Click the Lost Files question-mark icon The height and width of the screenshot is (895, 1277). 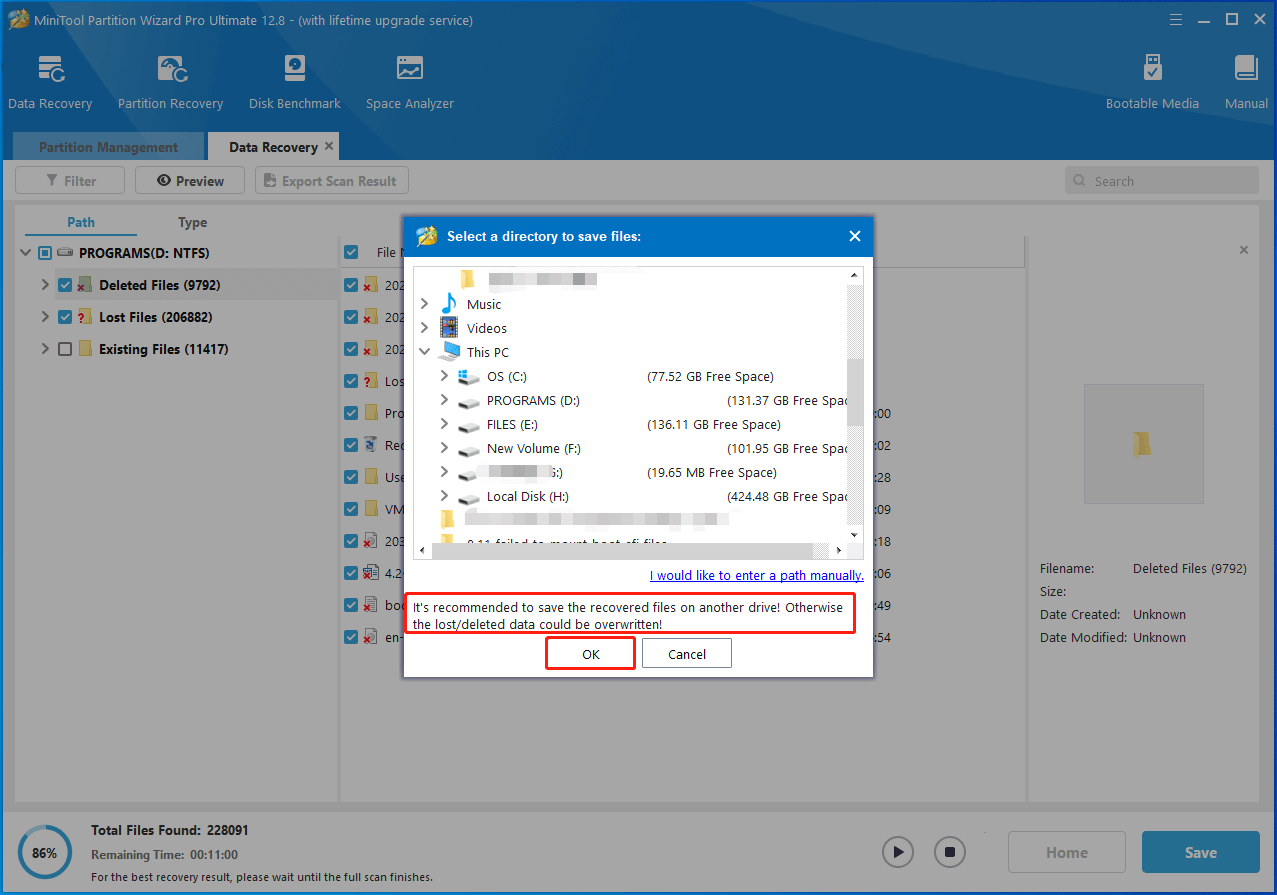85,317
